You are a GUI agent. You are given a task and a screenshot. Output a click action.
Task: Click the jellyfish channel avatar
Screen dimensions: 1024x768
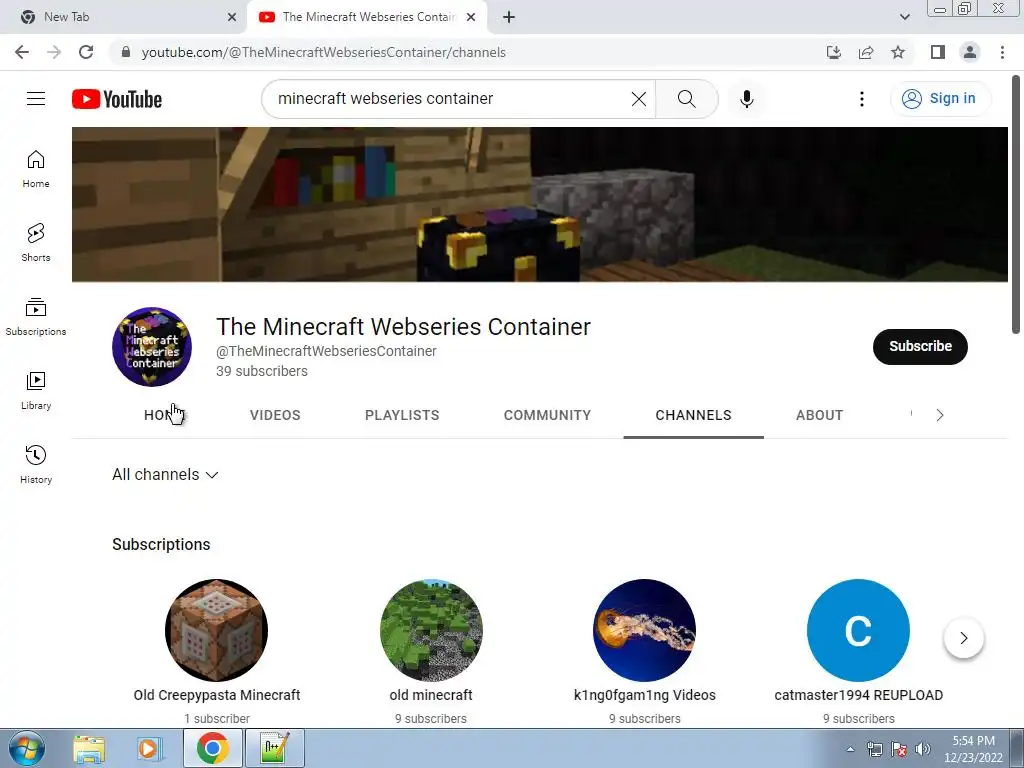645,630
